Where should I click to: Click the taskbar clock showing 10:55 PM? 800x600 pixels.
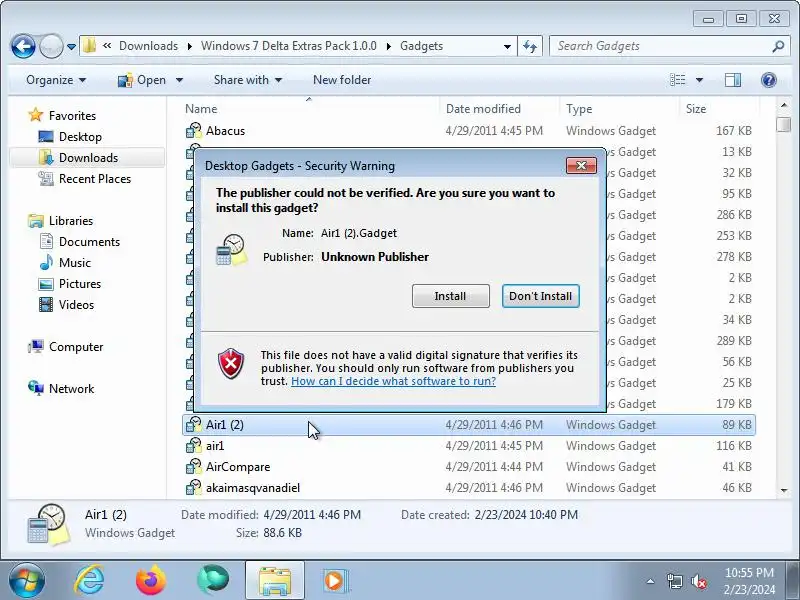pos(749,581)
